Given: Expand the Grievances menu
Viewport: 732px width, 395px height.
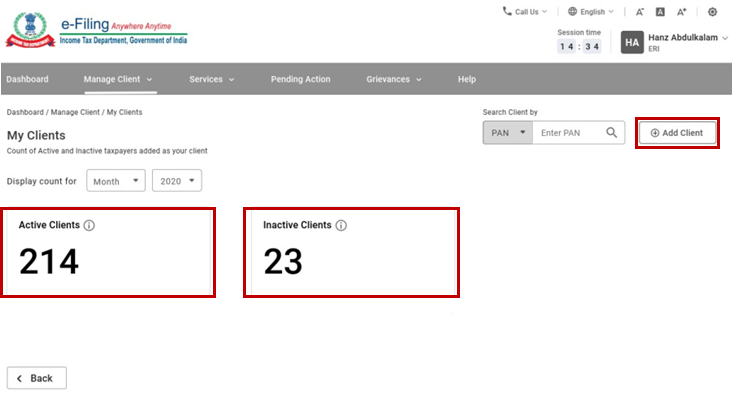Looking at the screenshot, I should [394, 79].
